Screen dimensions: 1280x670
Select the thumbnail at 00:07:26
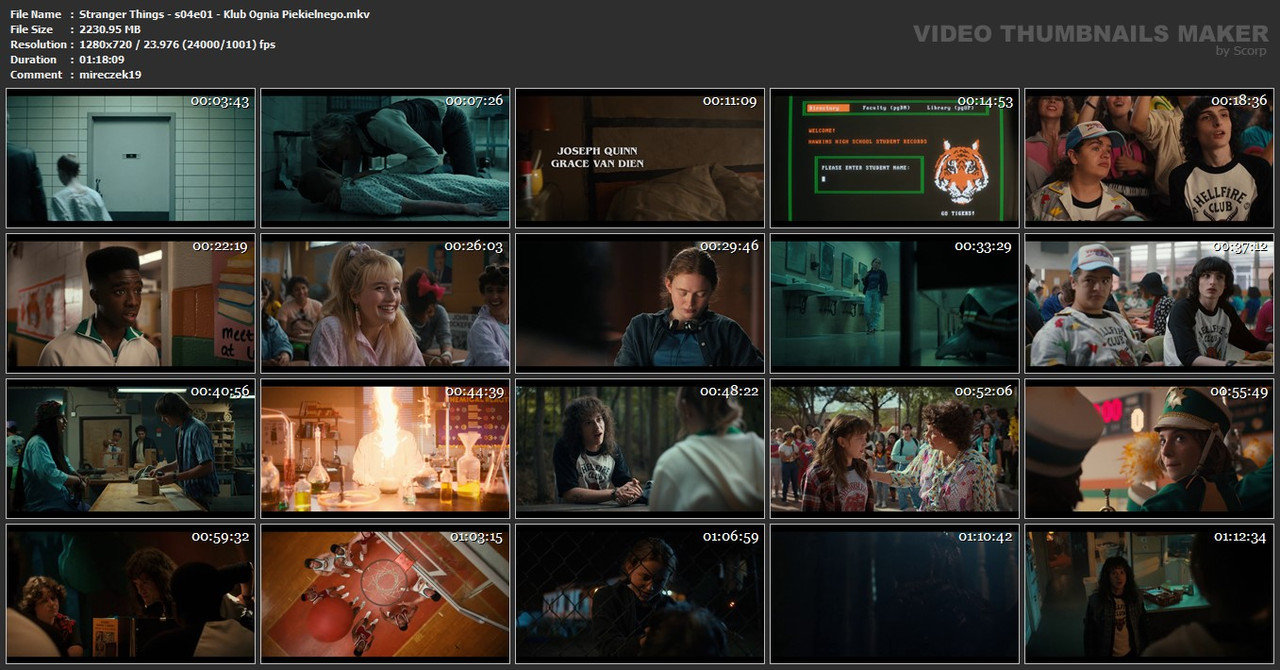(x=385, y=159)
